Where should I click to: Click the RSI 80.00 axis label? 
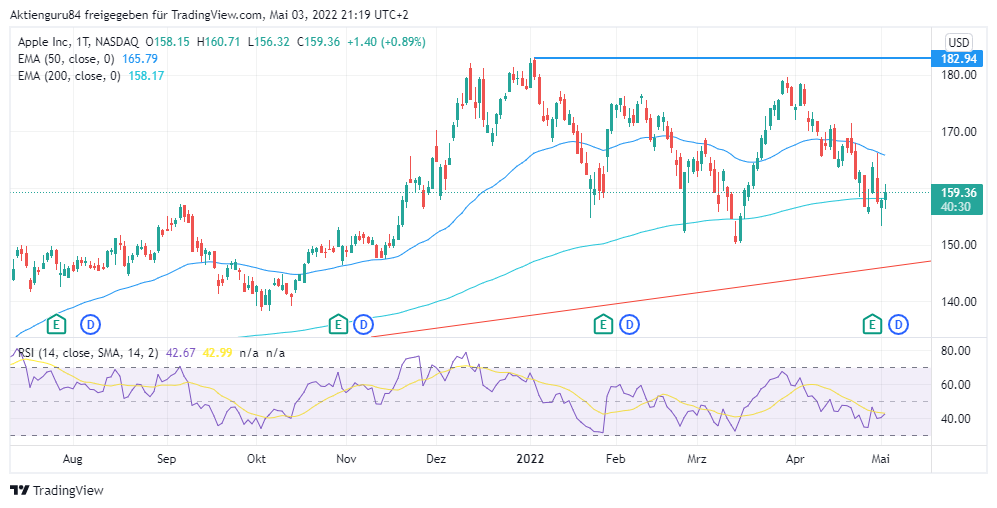pyautogui.click(x=956, y=351)
